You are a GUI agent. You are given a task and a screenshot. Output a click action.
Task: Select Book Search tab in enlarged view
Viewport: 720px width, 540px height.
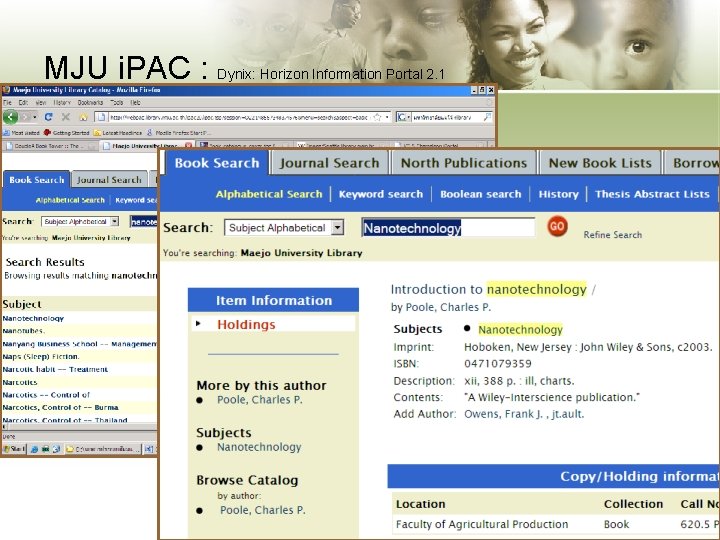point(217,163)
